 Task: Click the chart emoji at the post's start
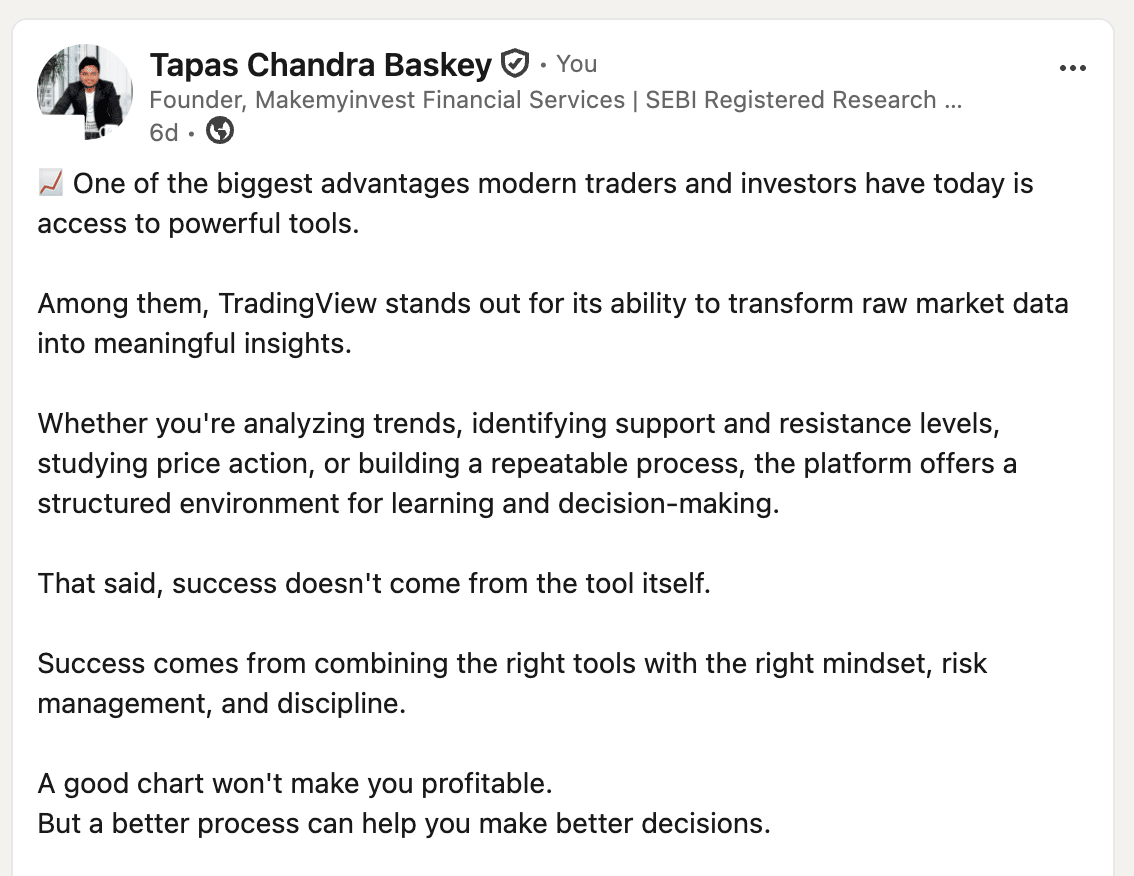click(x=51, y=183)
